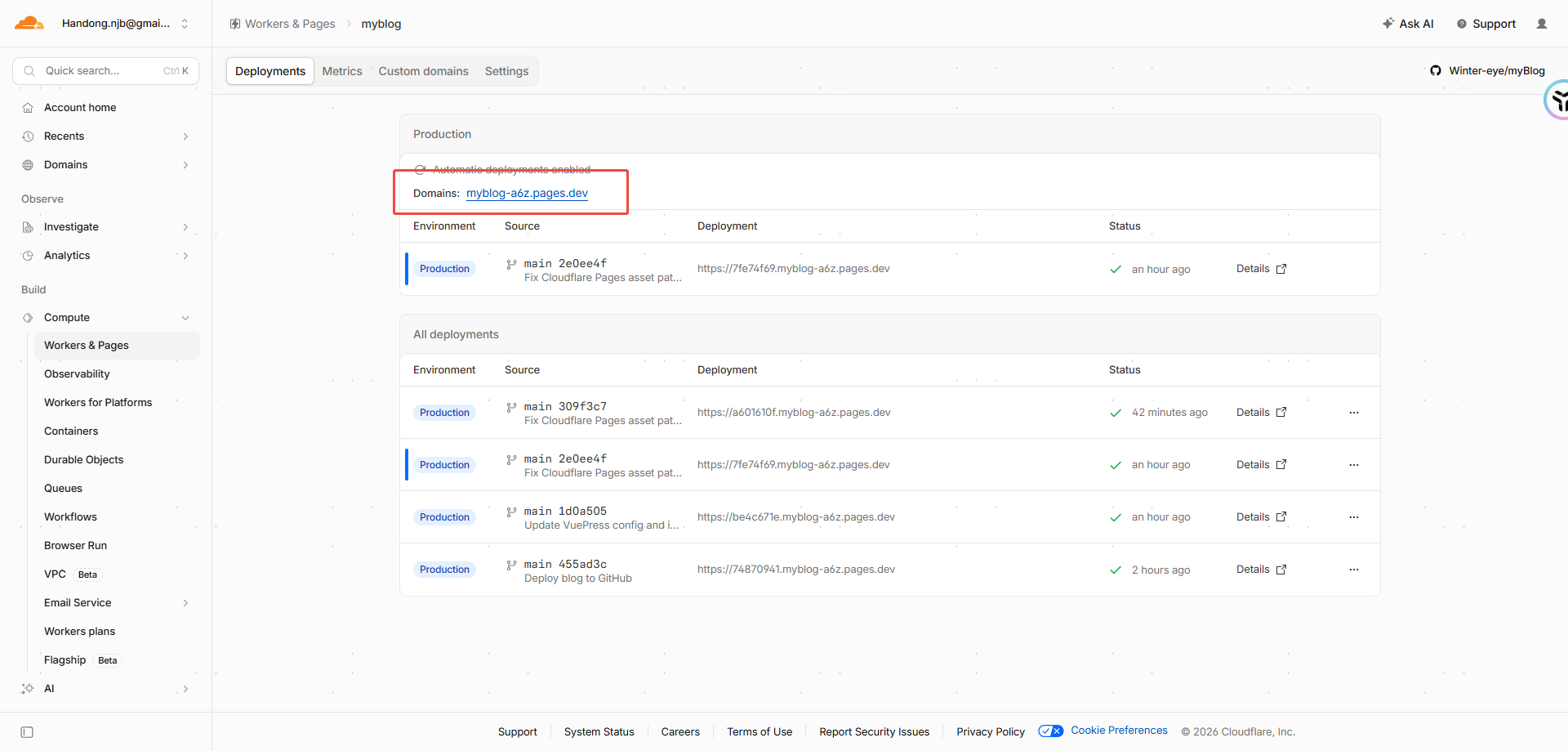Screen dimensions: 1568x751
Task: Expand the Email Service chevron
Action: 185,603
